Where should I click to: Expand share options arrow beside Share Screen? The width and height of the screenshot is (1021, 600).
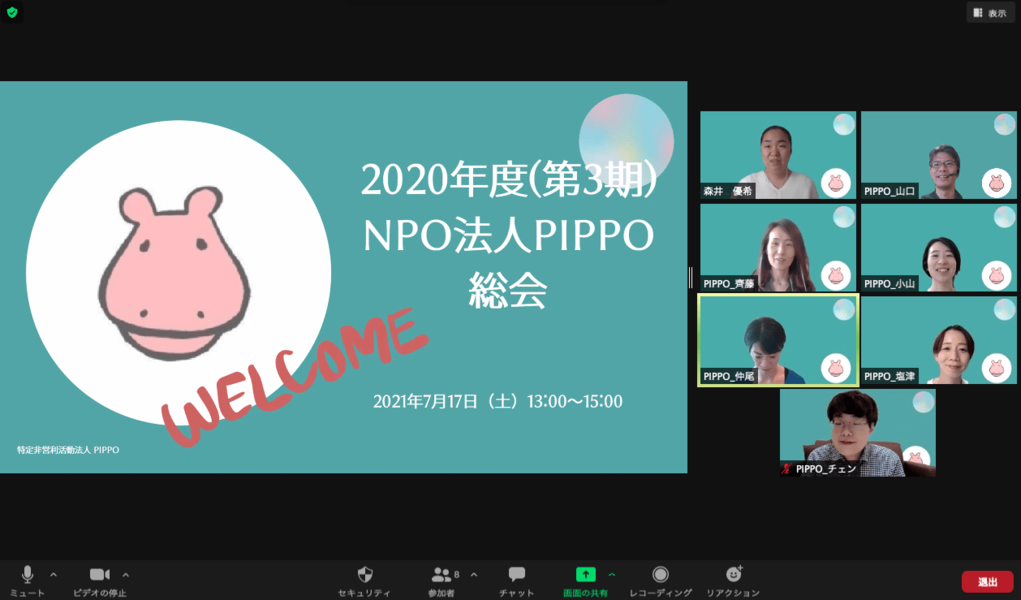612,574
